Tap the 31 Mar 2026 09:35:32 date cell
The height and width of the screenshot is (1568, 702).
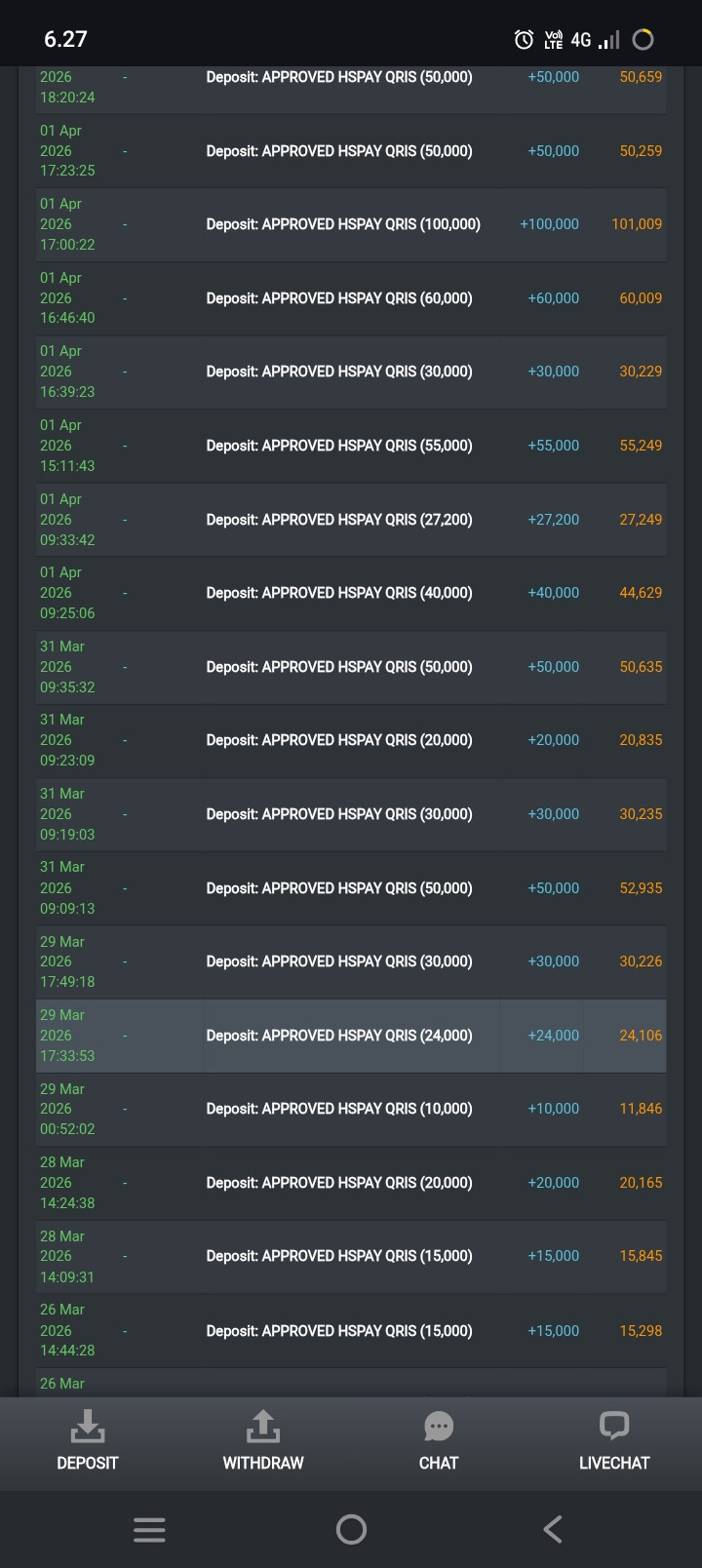[x=67, y=667]
